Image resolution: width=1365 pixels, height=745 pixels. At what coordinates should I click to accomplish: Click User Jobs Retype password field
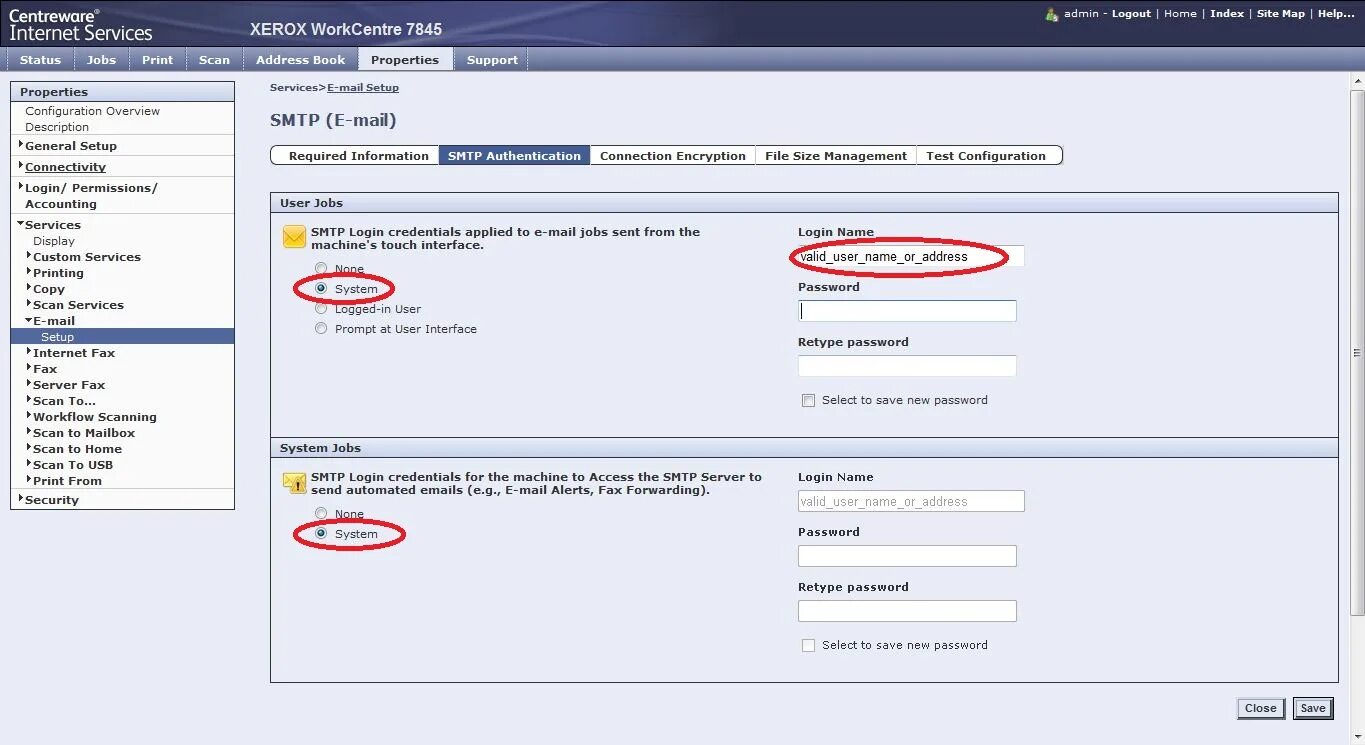(x=907, y=366)
